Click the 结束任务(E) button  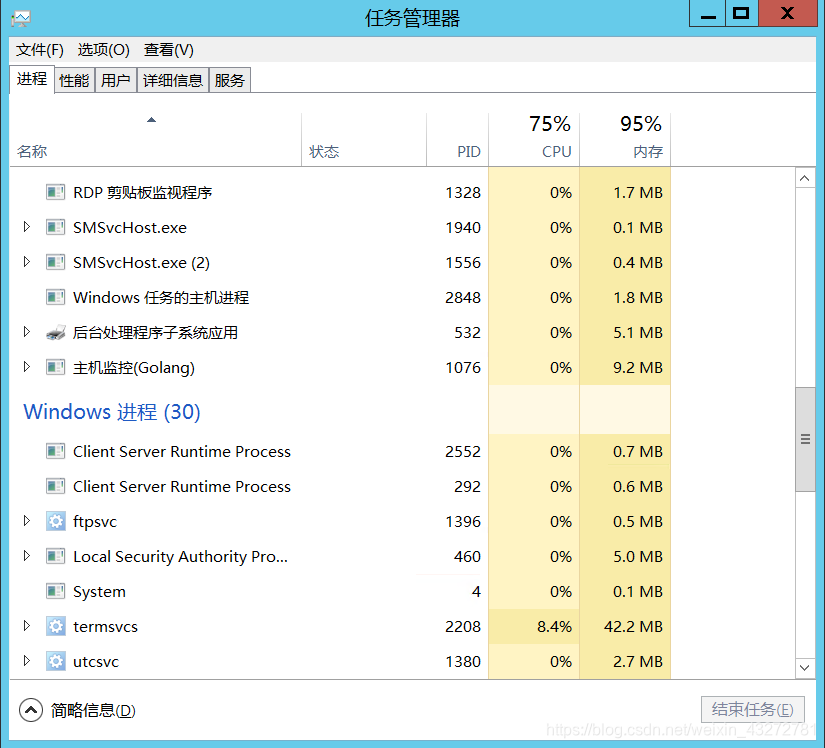(x=752, y=710)
